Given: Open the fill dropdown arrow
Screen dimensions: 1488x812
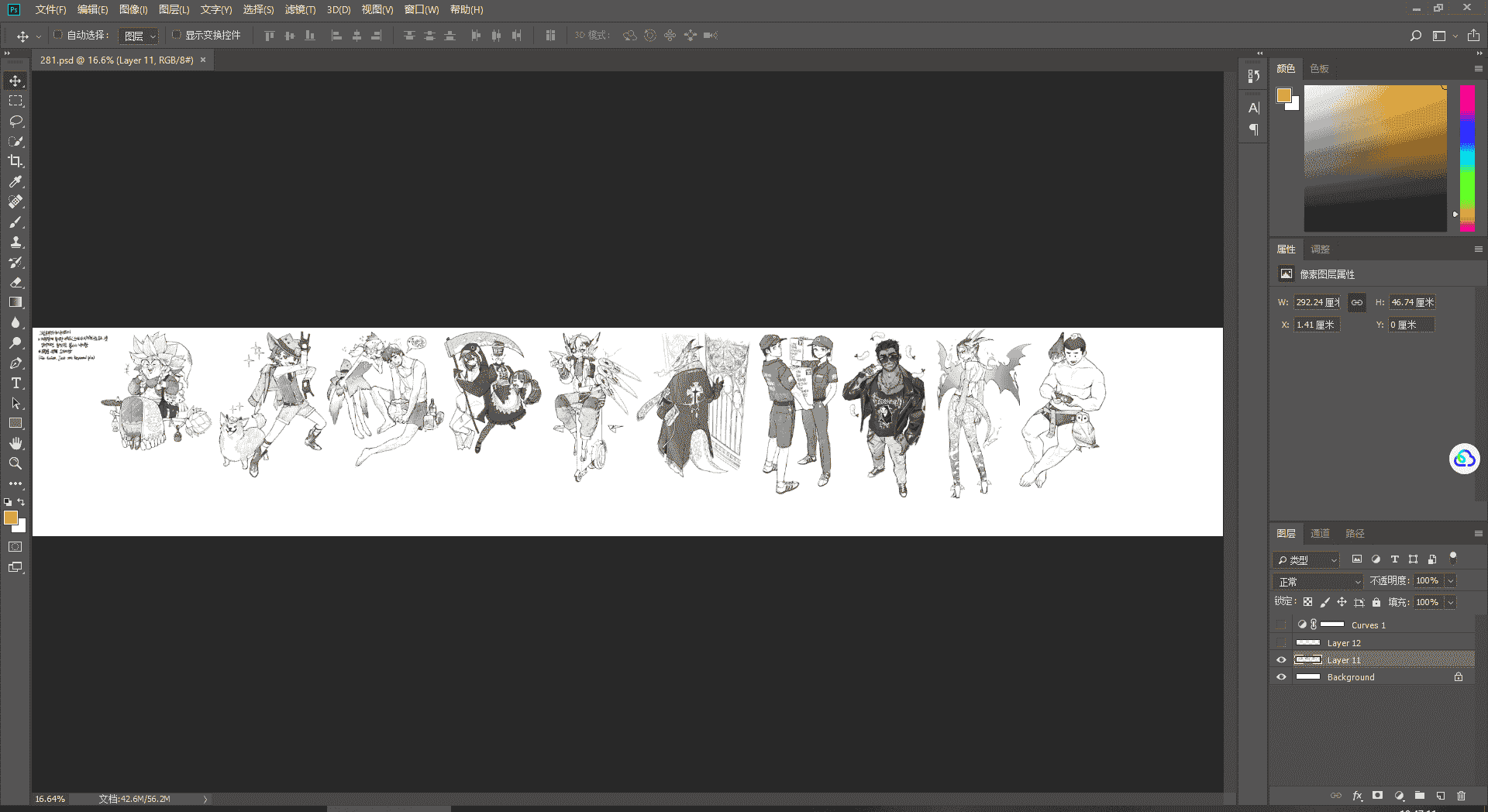Looking at the screenshot, I should (1451, 603).
